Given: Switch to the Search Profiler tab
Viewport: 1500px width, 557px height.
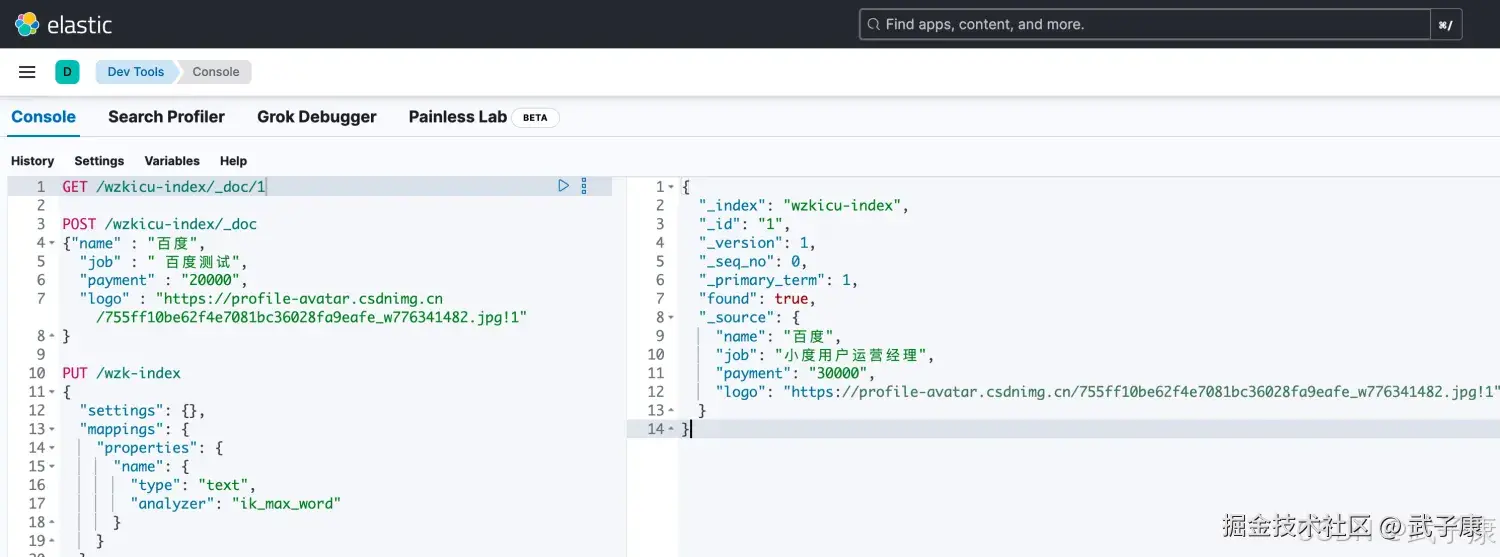Looking at the screenshot, I should (166, 117).
